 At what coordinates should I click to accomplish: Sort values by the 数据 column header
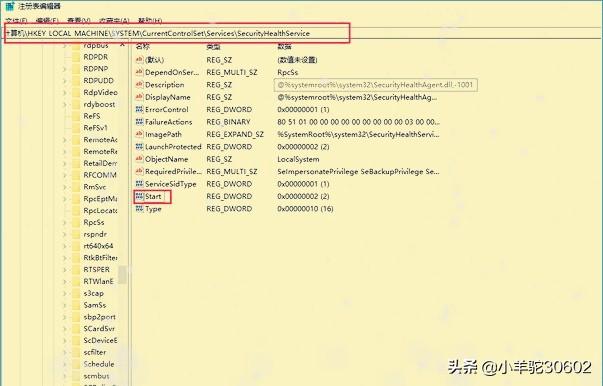pyautogui.click(x=284, y=47)
